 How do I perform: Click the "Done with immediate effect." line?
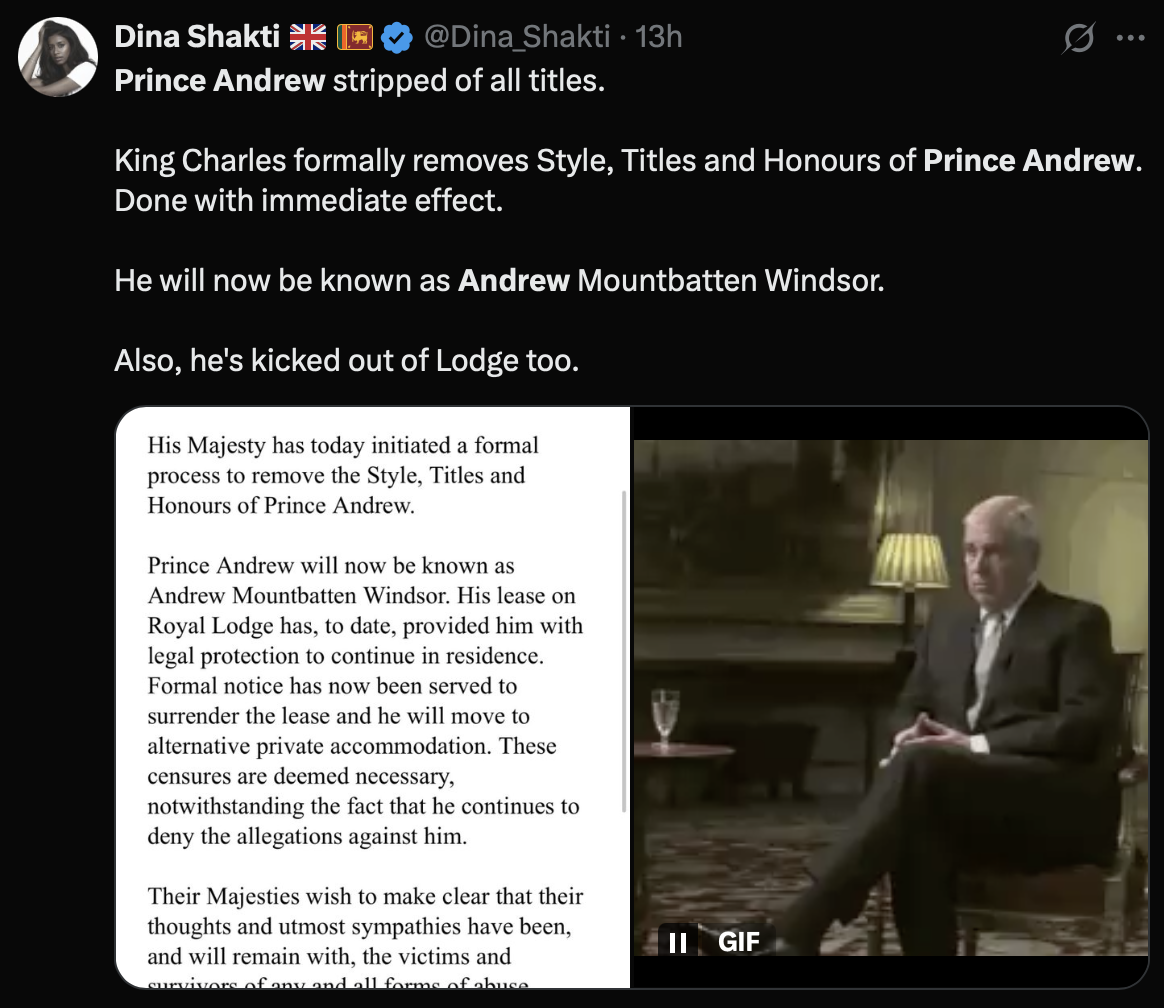[307, 200]
